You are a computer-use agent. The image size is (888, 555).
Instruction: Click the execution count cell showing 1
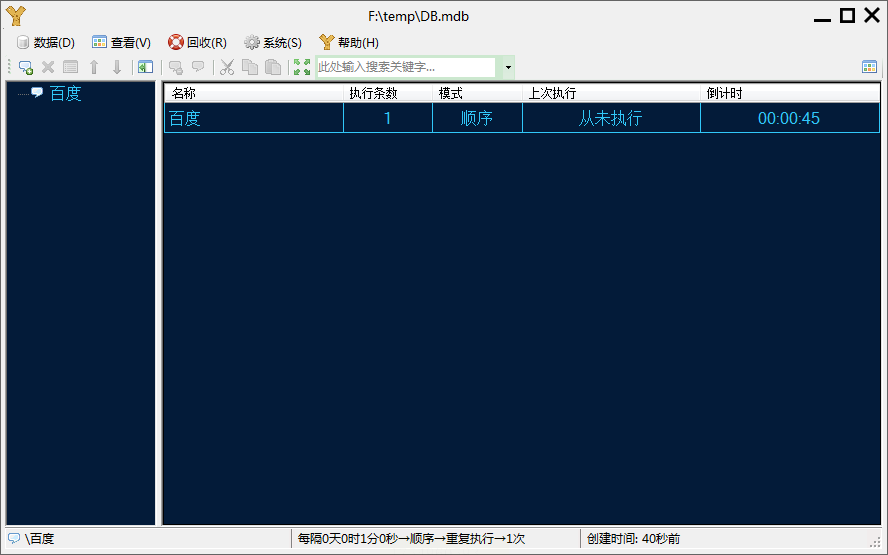(388, 118)
